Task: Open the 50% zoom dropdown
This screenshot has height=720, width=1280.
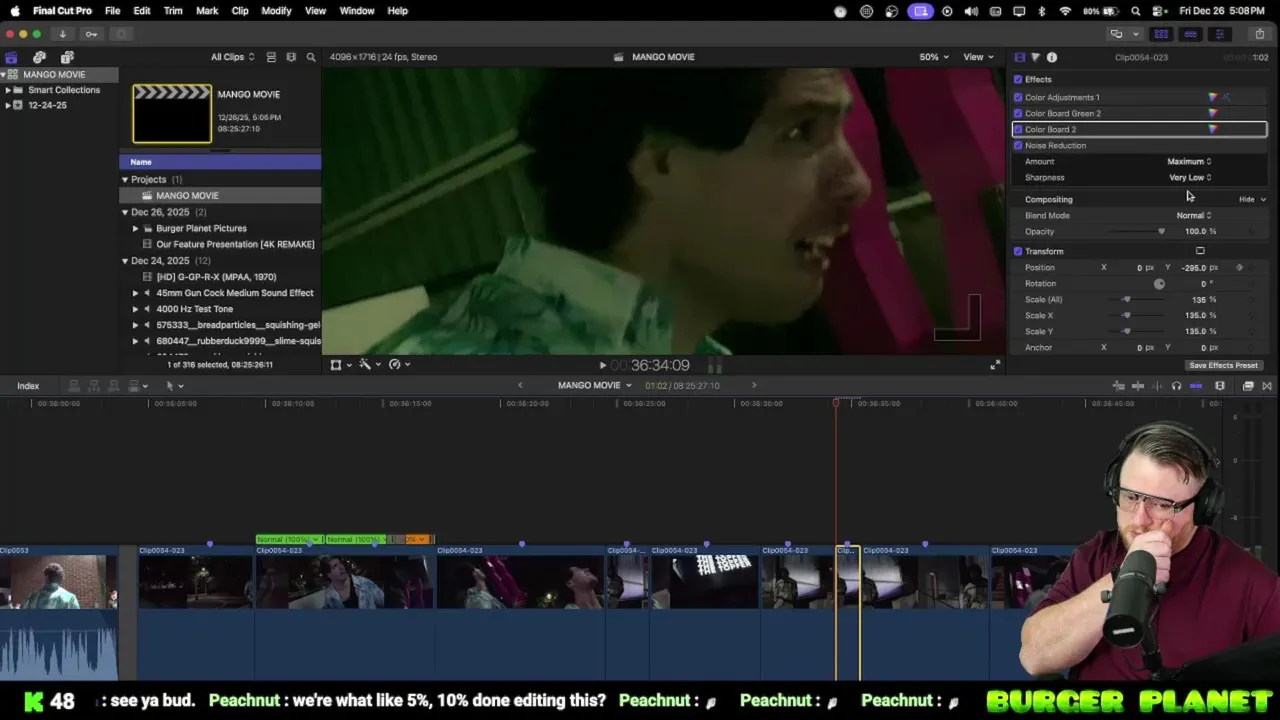Action: (934, 57)
